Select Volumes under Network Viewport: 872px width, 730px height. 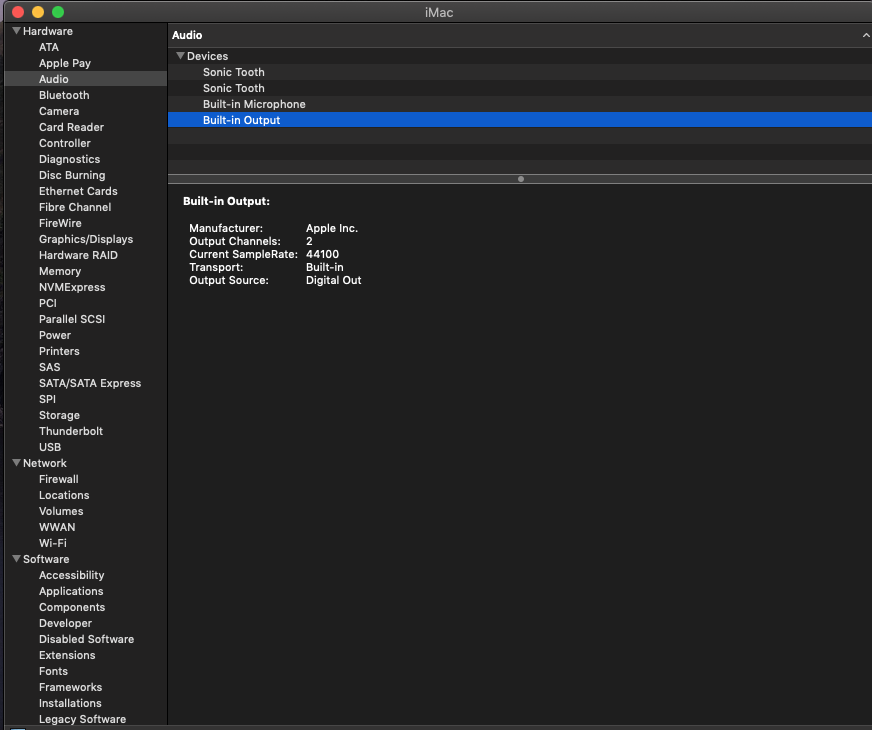coord(61,512)
